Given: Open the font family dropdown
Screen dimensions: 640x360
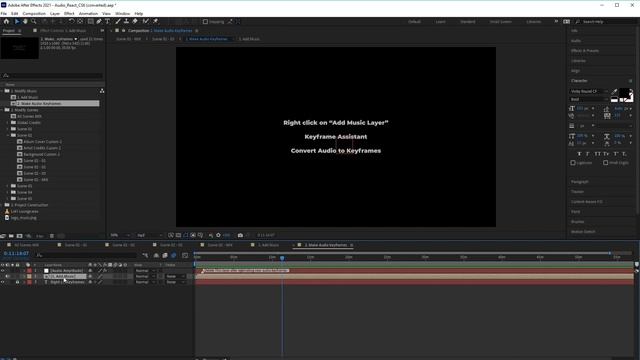Looking at the screenshot, I should [589, 91].
